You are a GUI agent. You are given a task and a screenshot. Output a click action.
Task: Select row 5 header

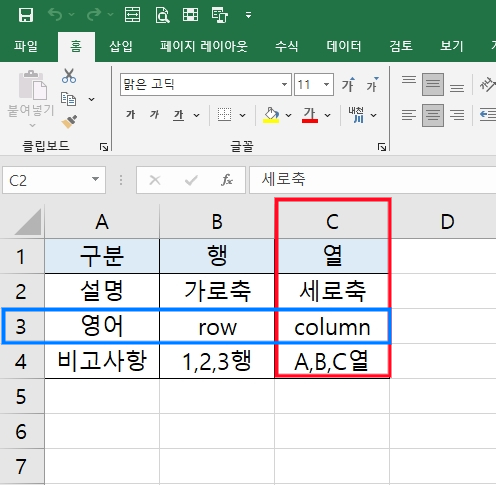pos(21,396)
